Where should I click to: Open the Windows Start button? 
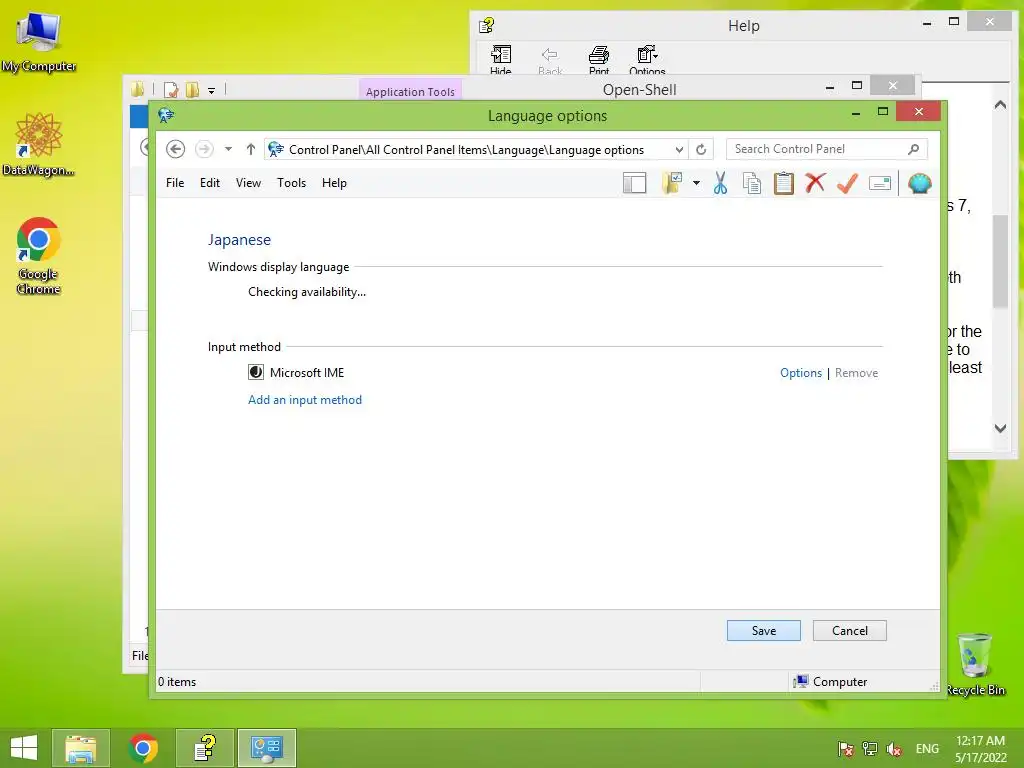click(24, 748)
